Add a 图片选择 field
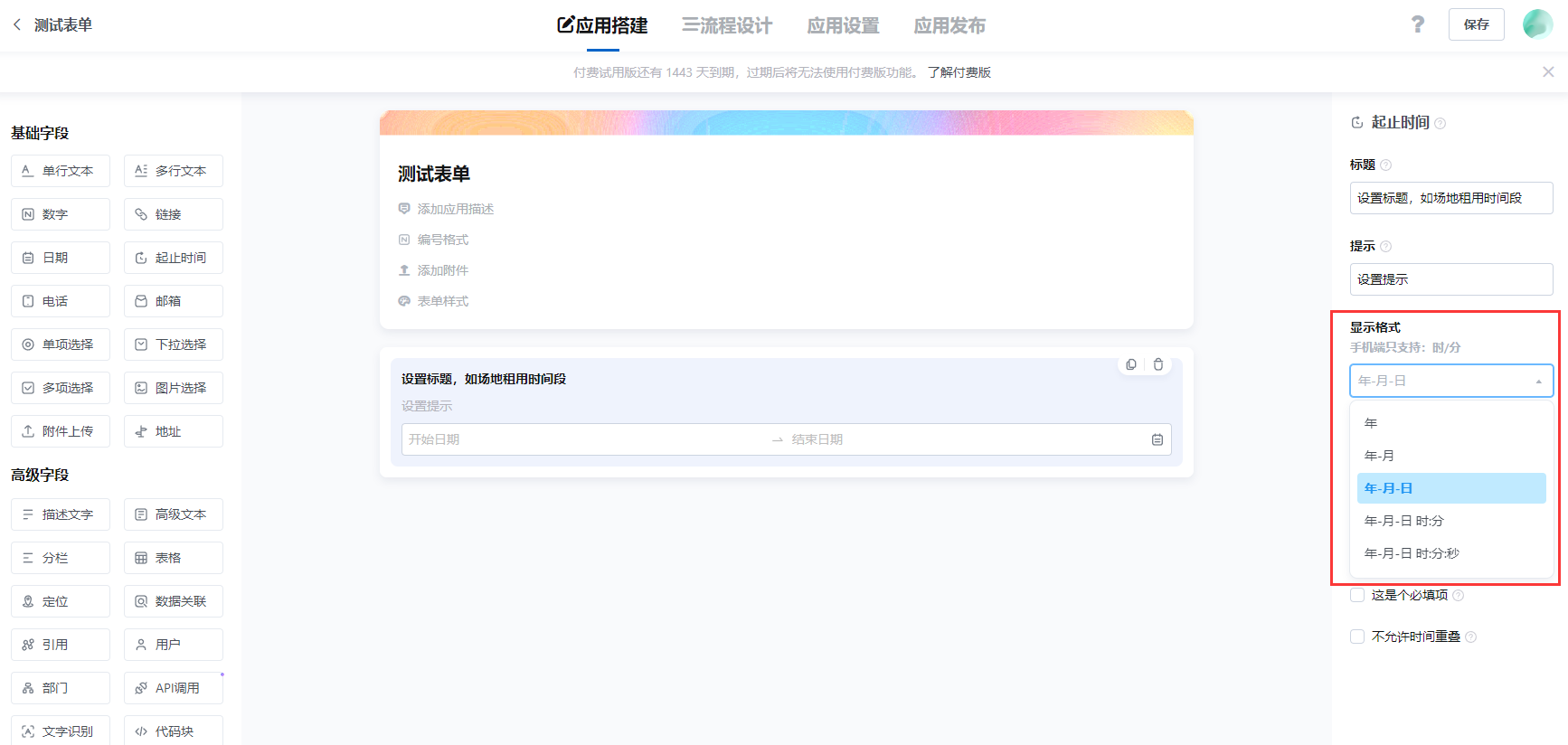 (174, 388)
